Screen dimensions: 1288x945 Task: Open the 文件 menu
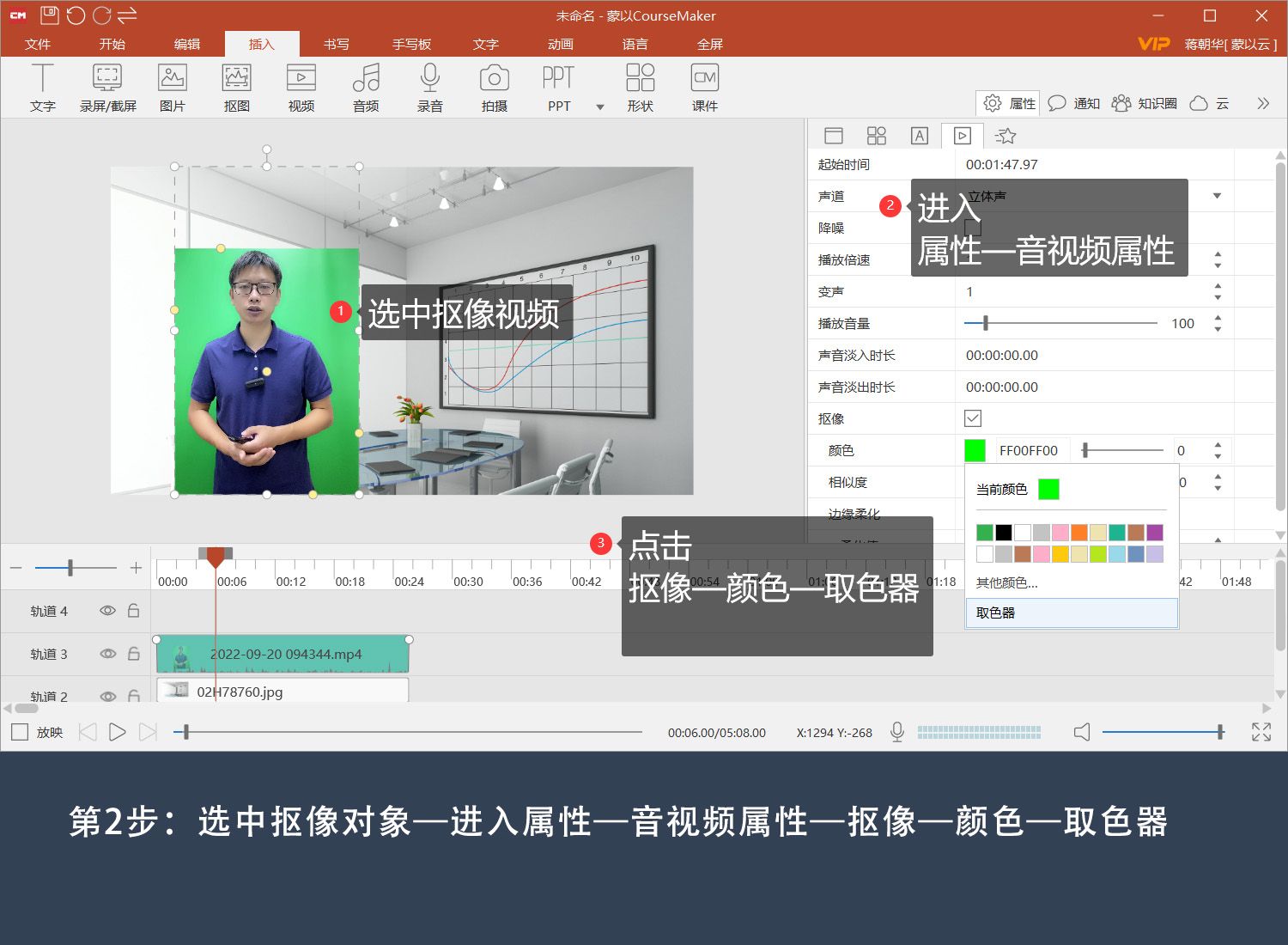38,44
